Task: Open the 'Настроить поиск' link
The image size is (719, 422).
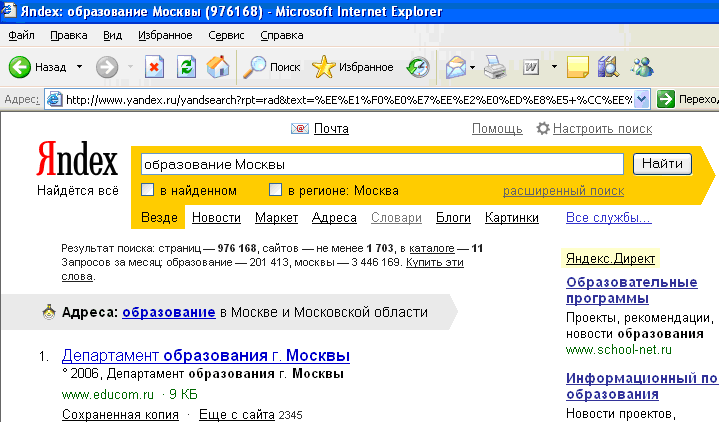Action: point(603,129)
